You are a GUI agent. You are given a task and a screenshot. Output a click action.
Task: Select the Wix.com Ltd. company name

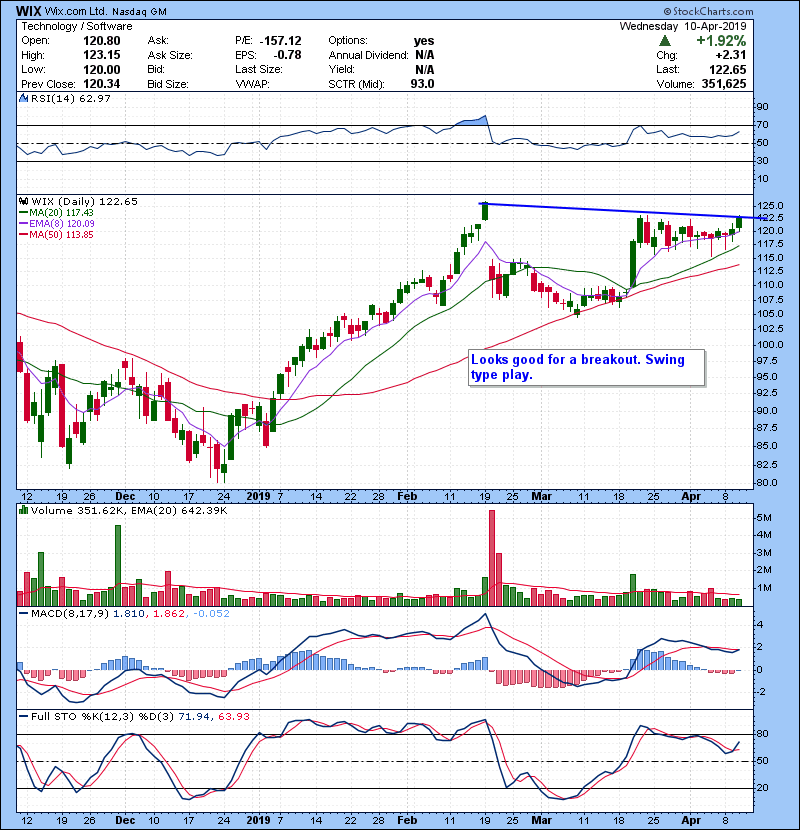coord(77,11)
